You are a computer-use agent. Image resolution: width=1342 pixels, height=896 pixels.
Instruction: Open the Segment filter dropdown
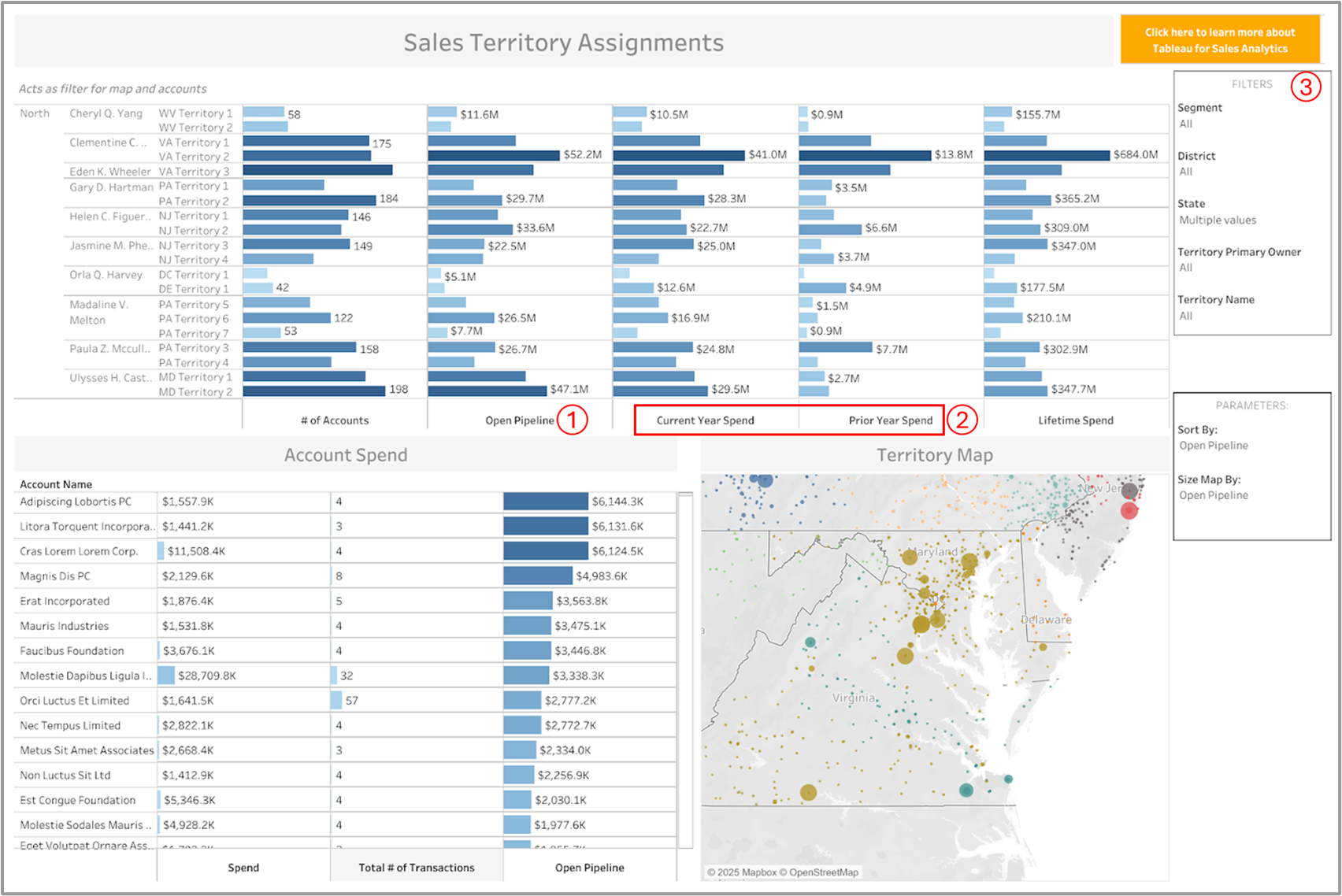coord(1251,124)
